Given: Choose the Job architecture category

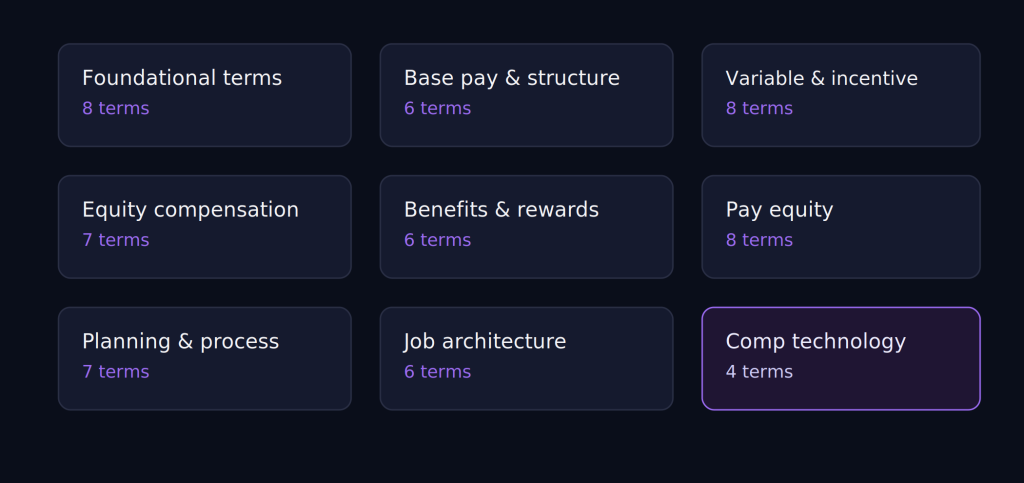Looking at the screenshot, I should coord(526,359).
